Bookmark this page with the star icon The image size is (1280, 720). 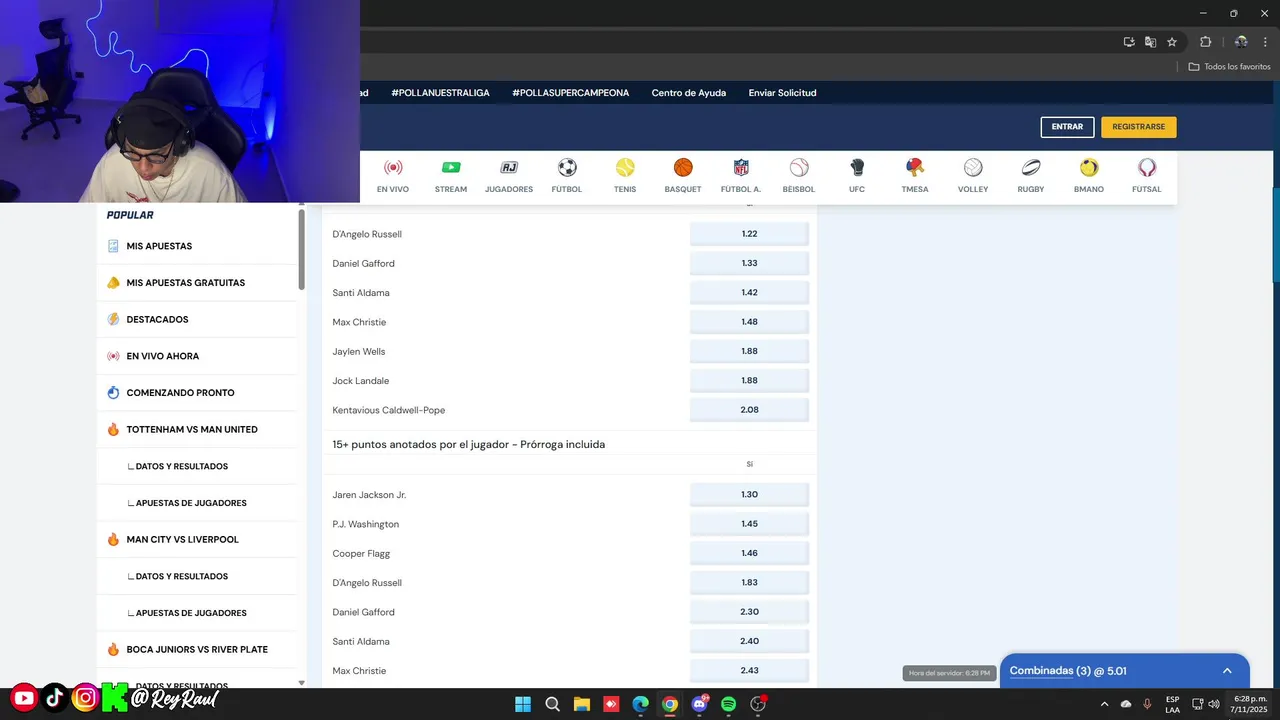1172,42
